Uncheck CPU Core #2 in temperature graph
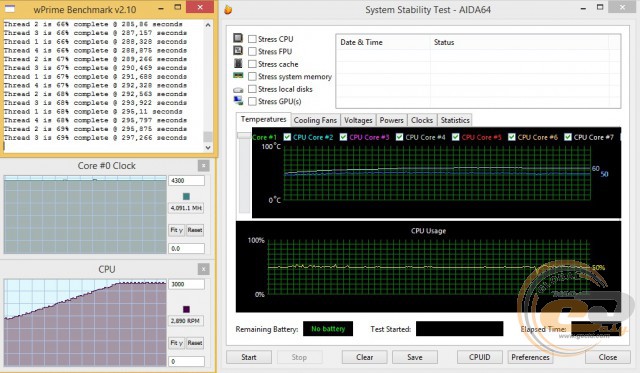This screenshot has height=373, width=640. [287, 137]
